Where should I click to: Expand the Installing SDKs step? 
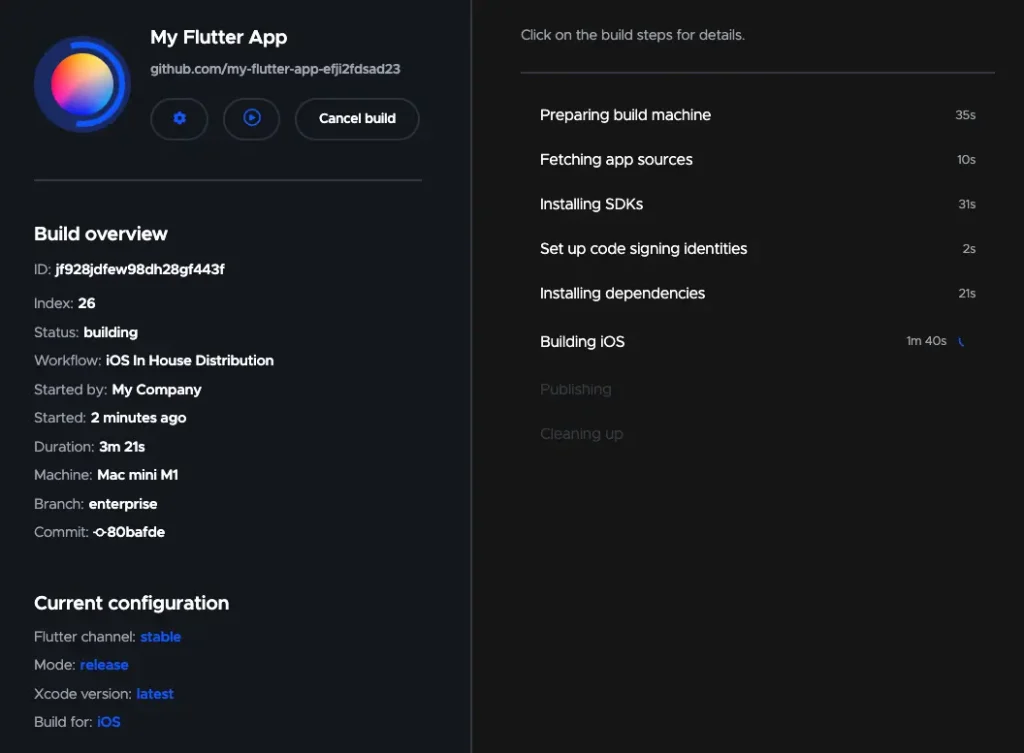click(x=591, y=204)
